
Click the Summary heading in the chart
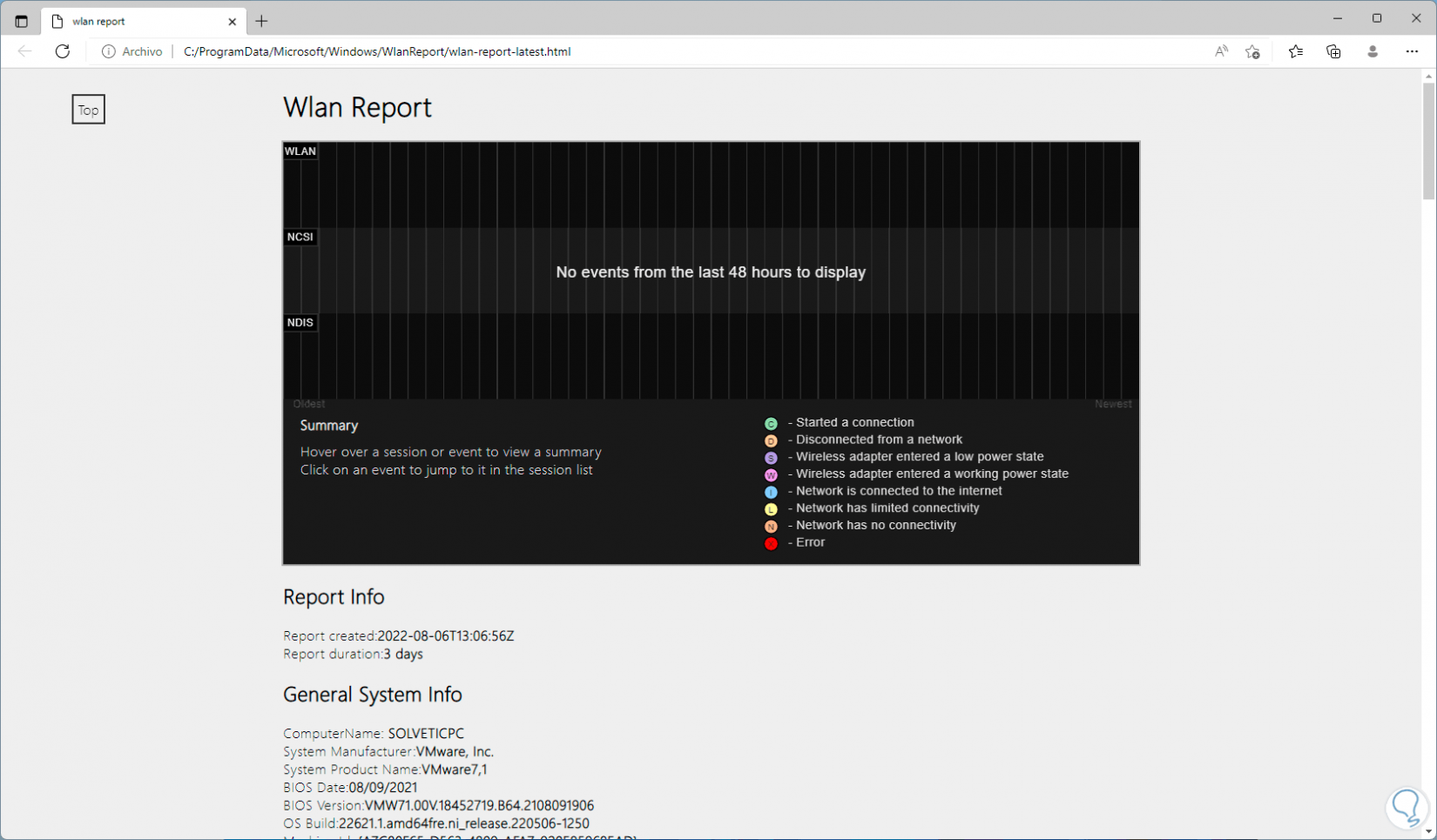click(329, 426)
